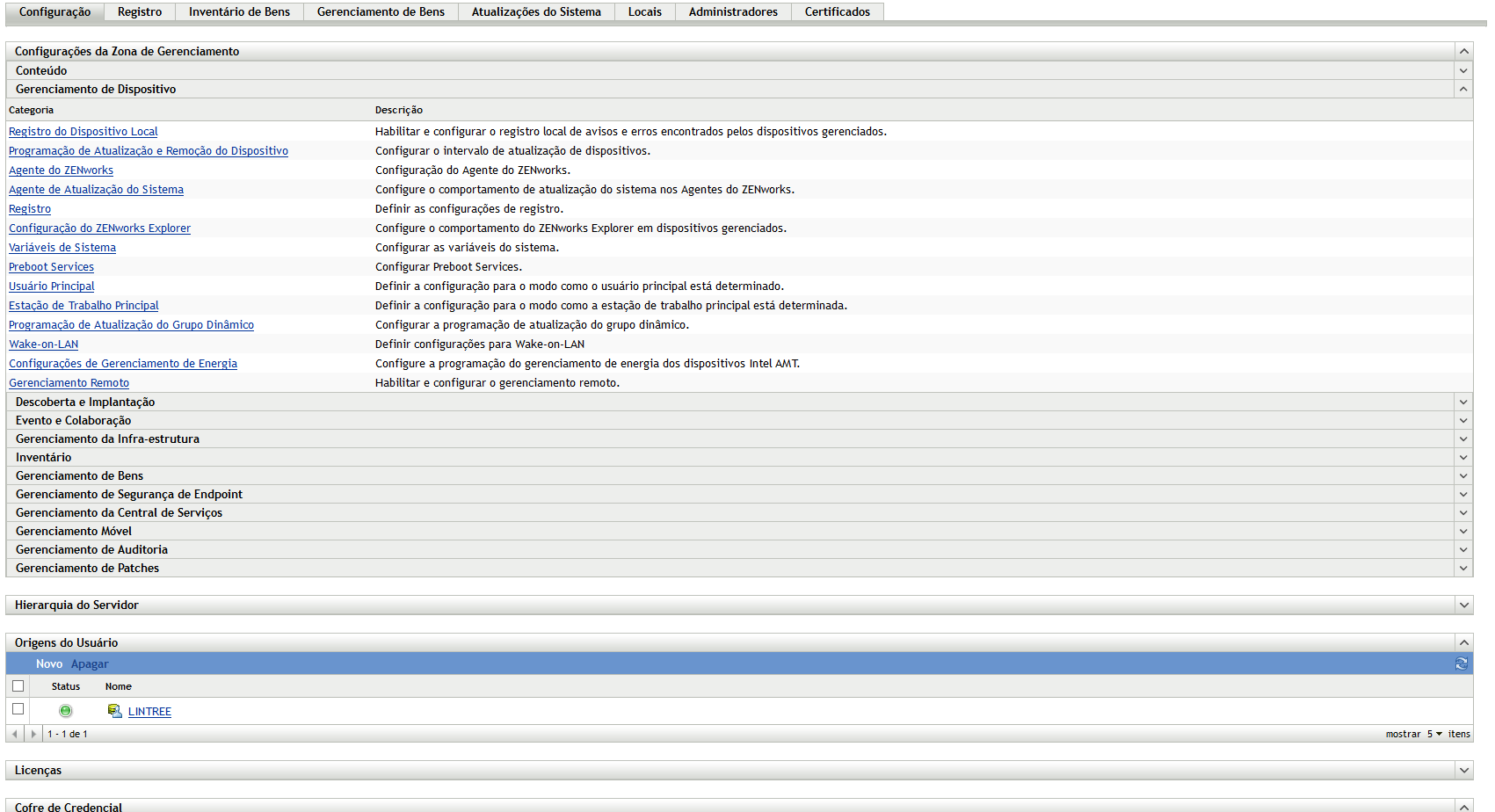Expand the Licenças panel
The height and width of the screenshot is (812, 1495).
1463,771
